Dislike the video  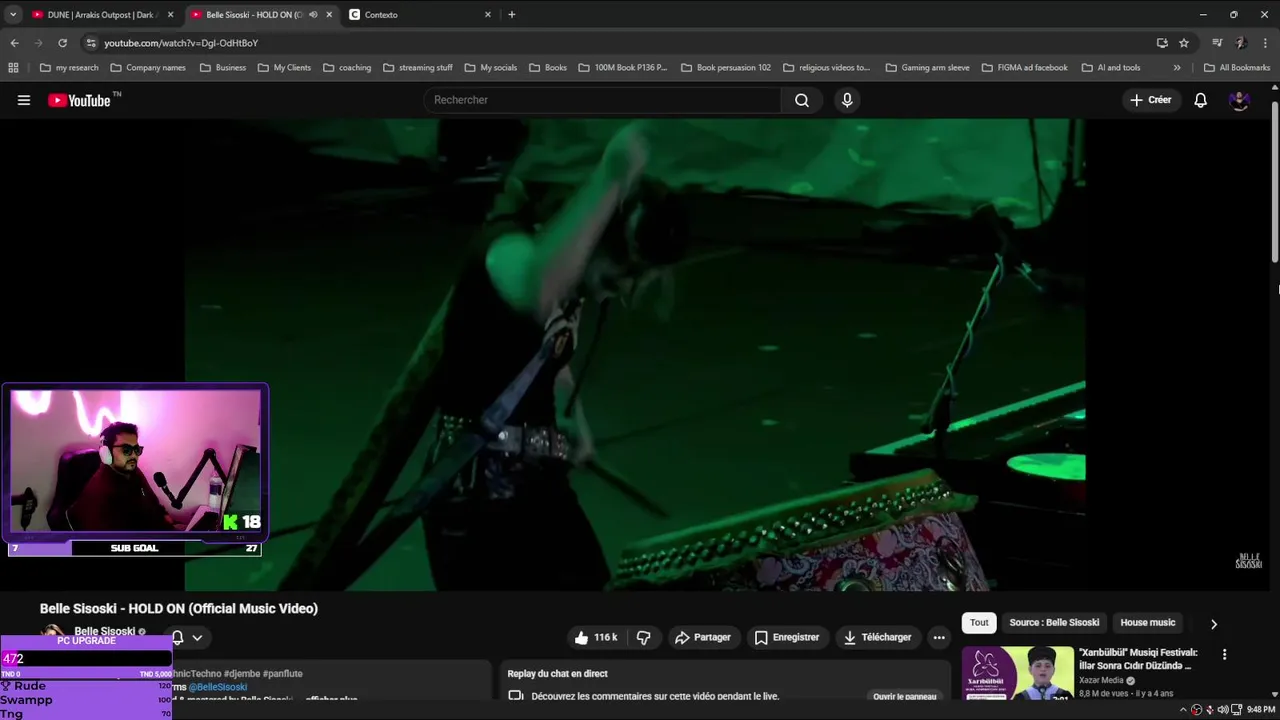[x=644, y=637]
